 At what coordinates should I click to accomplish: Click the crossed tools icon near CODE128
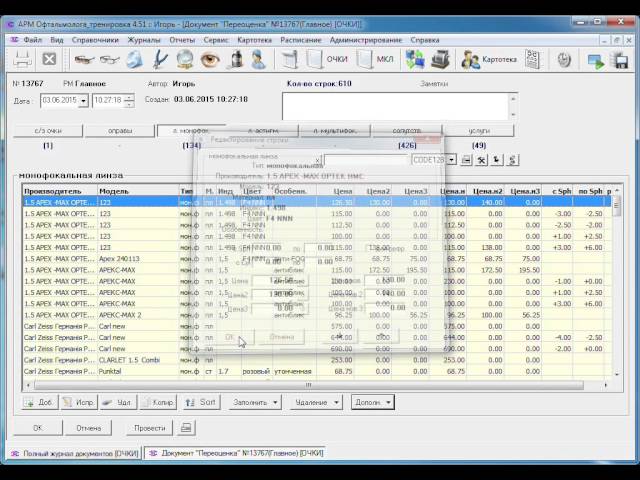[x=482, y=160]
